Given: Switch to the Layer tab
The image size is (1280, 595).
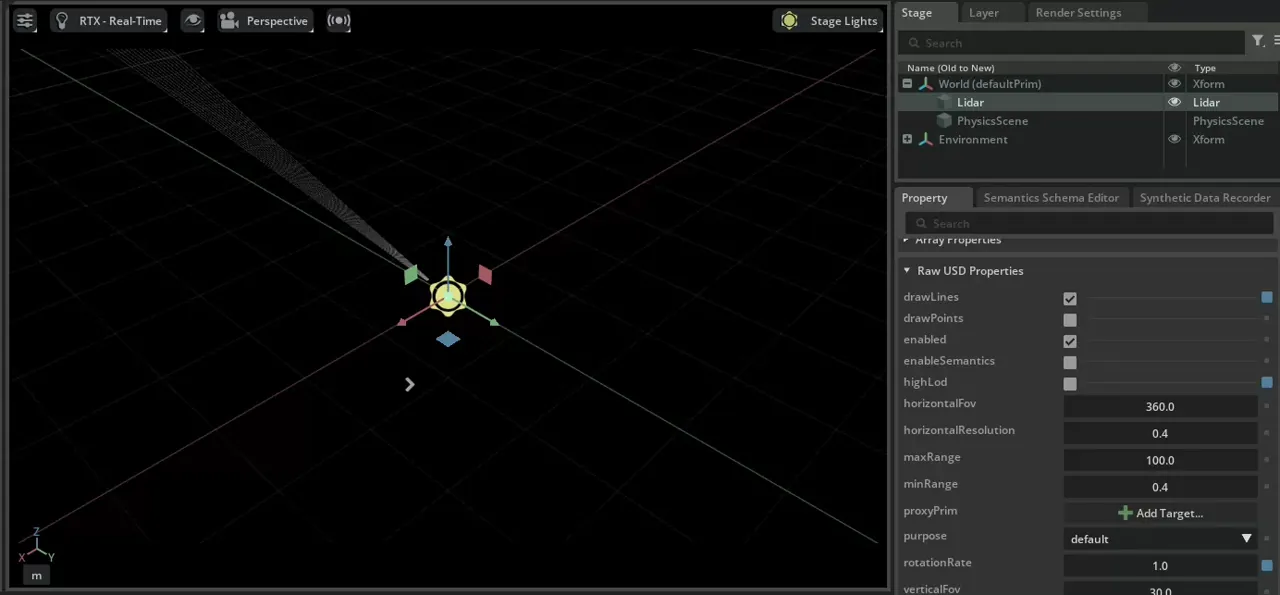Looking at the screenshot, I should coord(983,13).
